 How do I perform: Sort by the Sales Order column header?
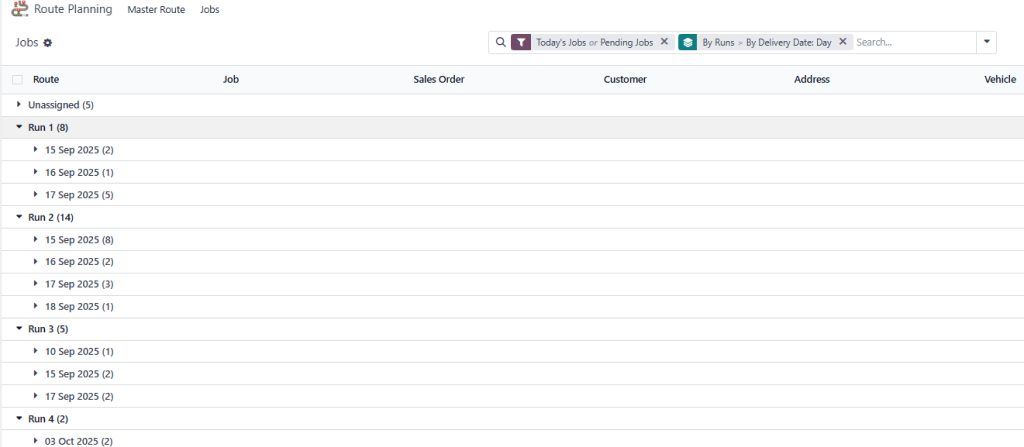(438, 79)
